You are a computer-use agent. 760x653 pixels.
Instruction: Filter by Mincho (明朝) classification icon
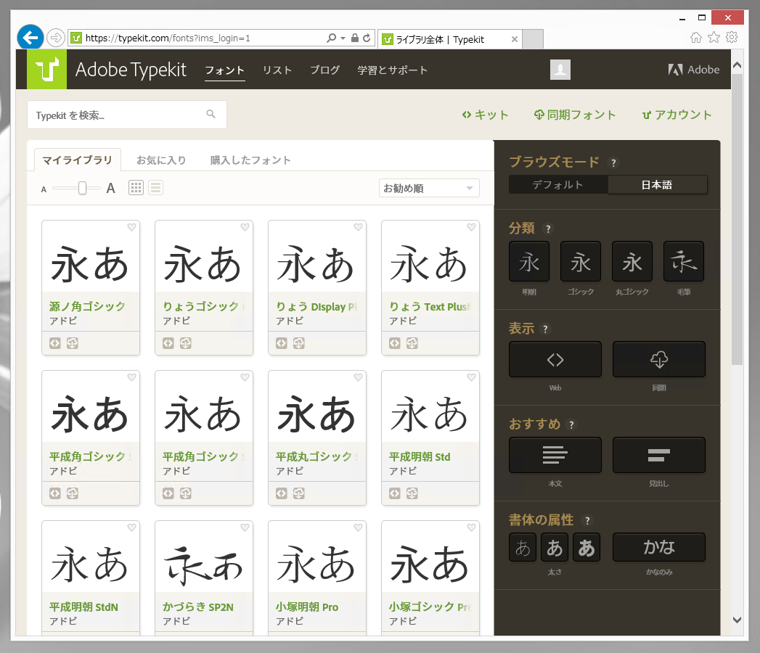529,262
